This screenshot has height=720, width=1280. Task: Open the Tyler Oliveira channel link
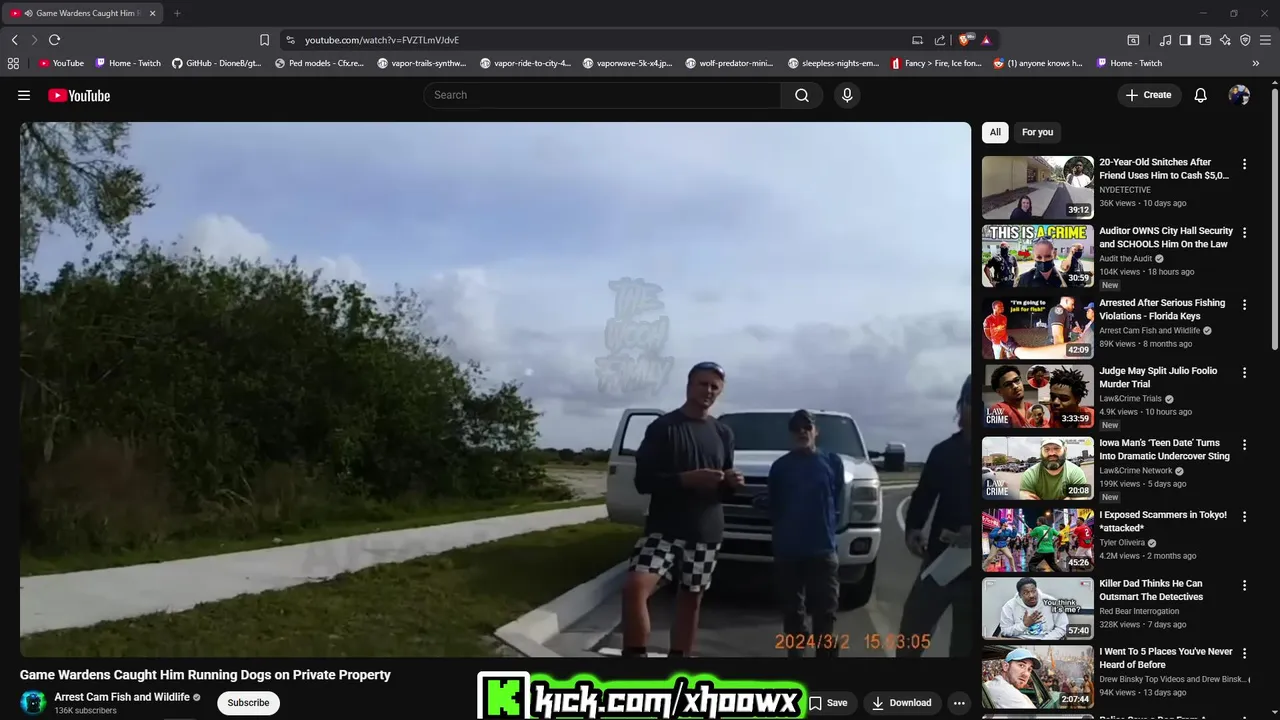click(1123, 543)
